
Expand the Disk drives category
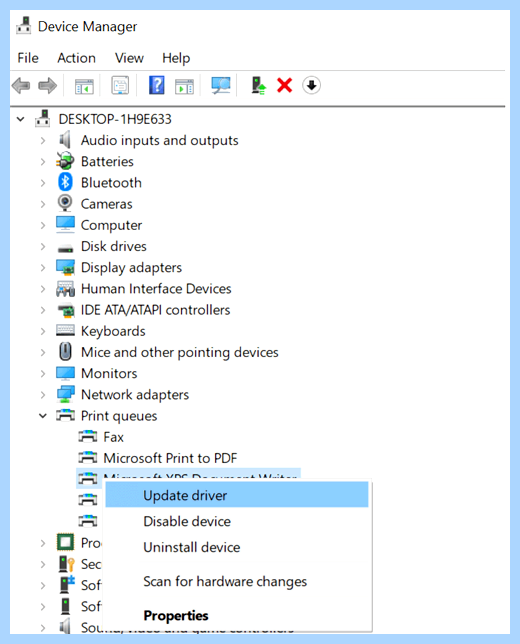tap(43, 246)
